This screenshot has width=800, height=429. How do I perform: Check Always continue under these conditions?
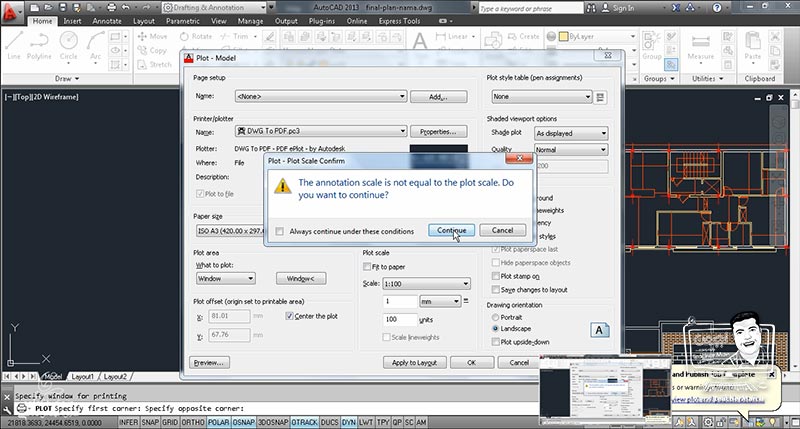tap(280, 232)
